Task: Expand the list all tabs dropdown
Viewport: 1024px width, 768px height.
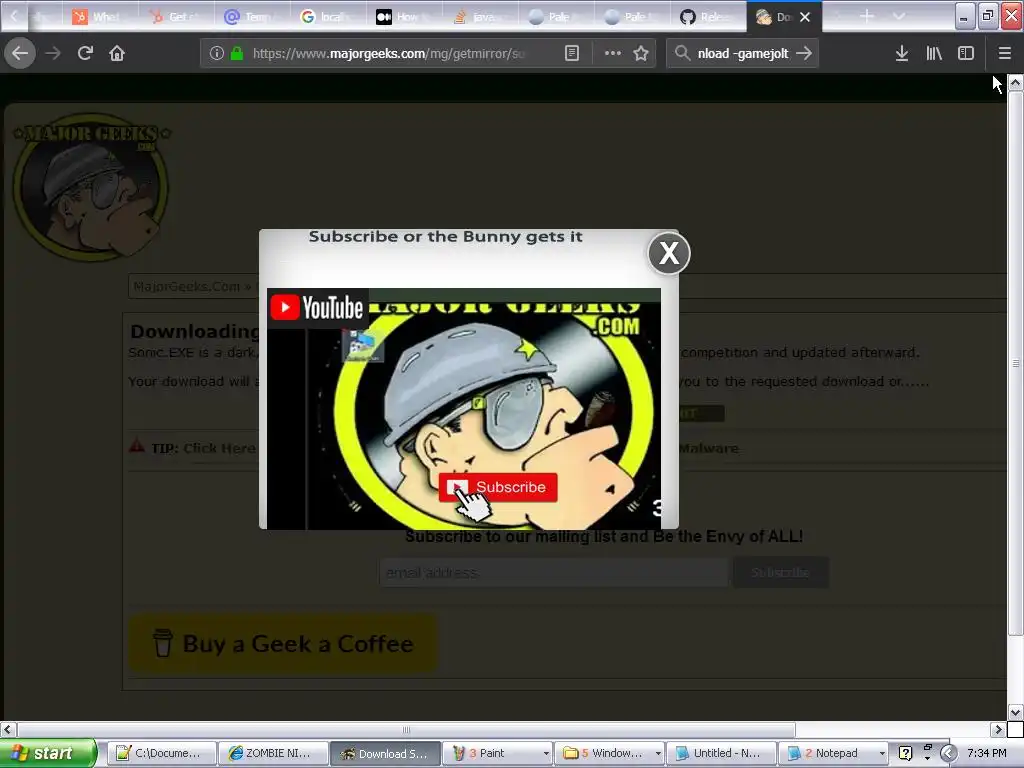Action: click(x=899, y=16)
